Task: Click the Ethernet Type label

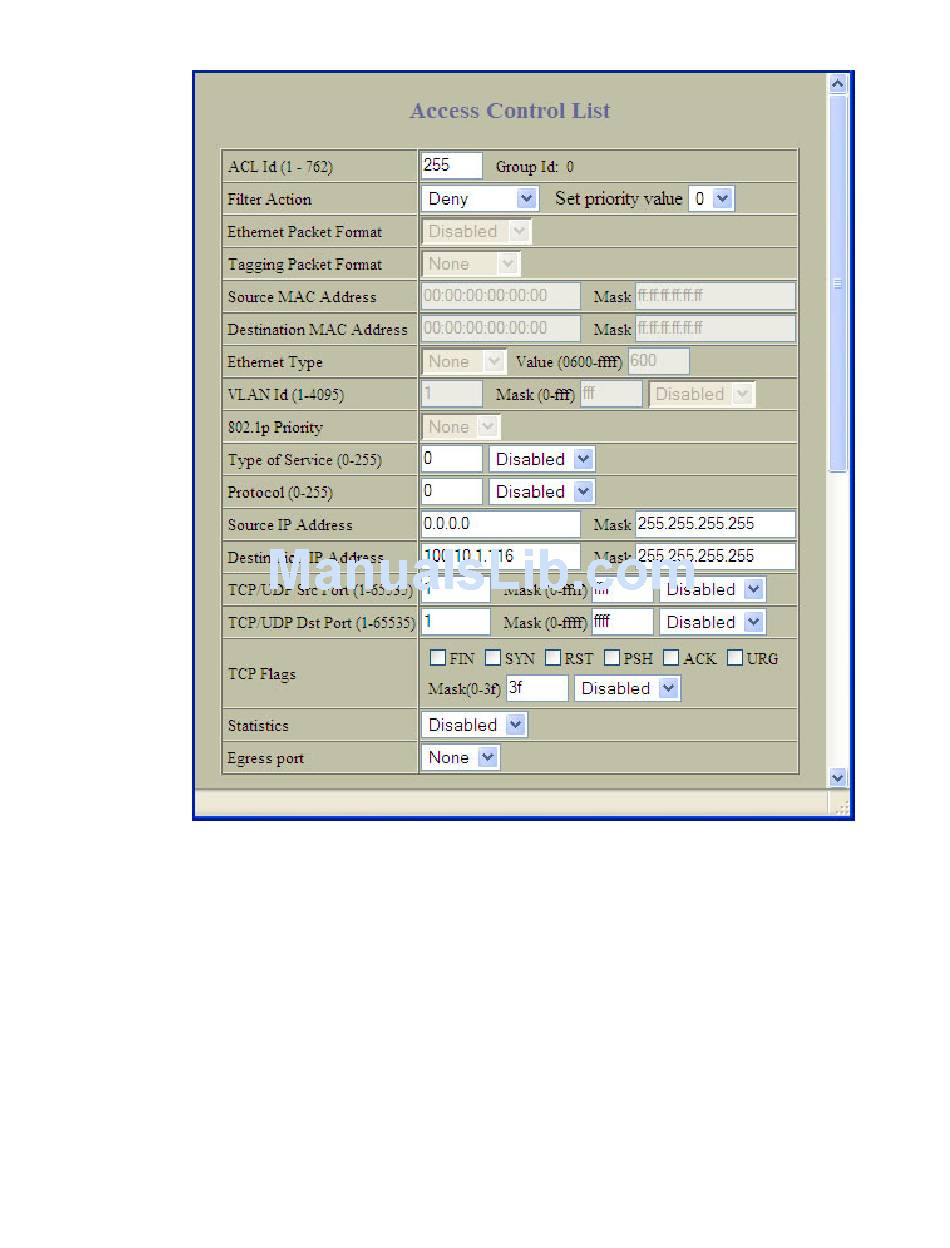Action: (x=275, y=362)
